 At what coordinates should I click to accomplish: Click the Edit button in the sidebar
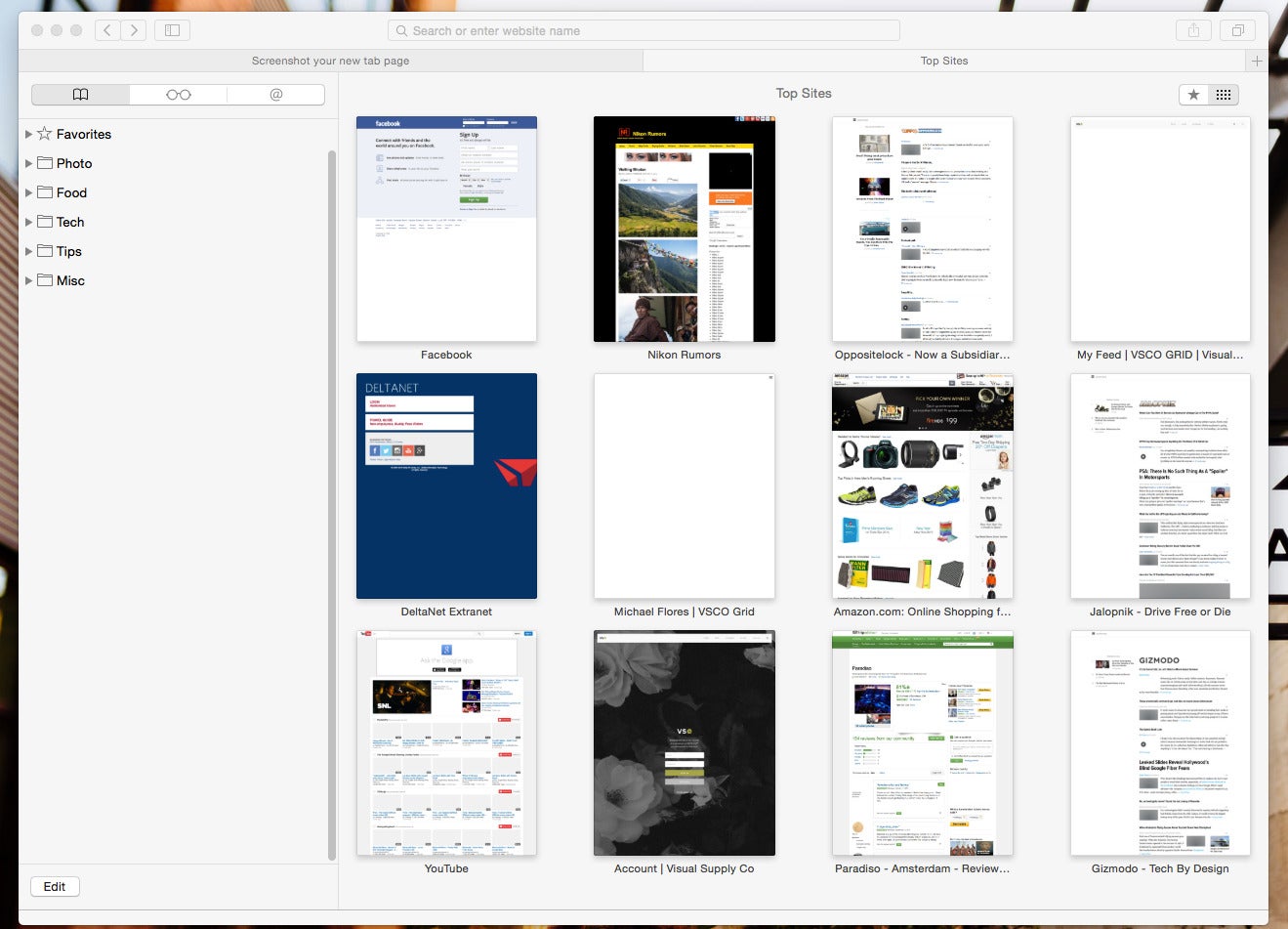coord(55,887)
